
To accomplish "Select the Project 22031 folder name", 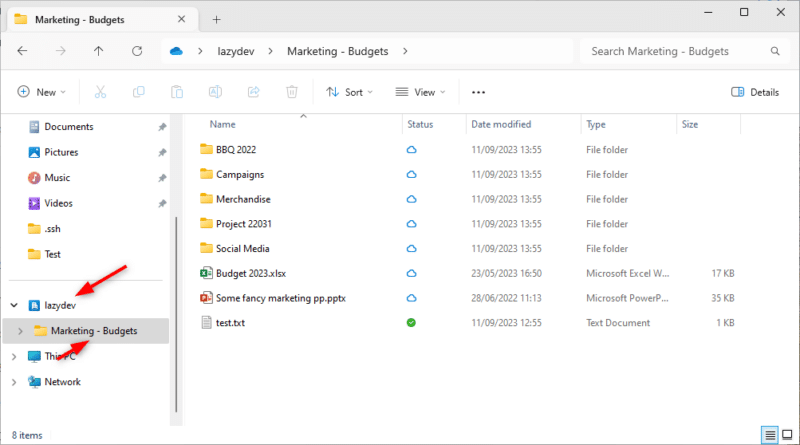I will coord(243,224).
